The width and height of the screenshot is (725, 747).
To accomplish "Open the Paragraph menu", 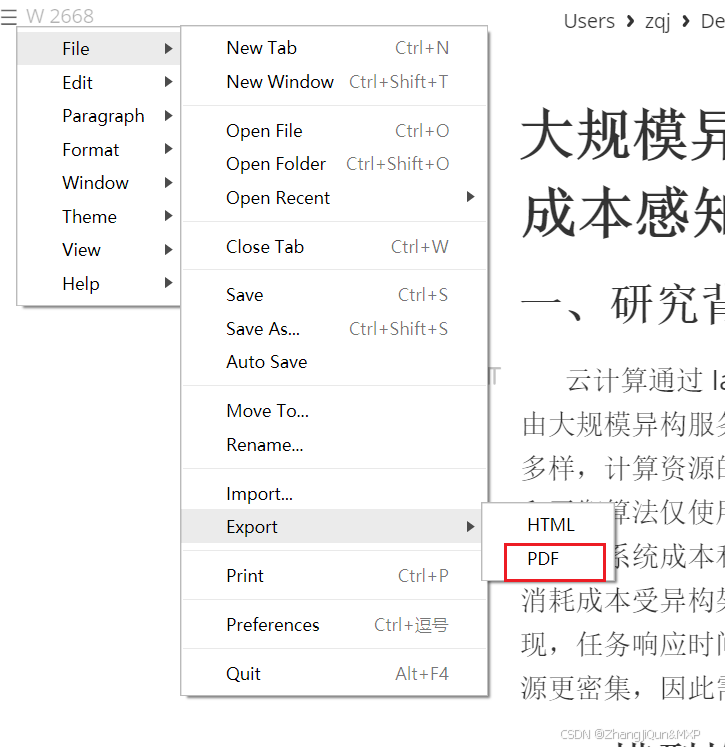I will tap(99, 116).
